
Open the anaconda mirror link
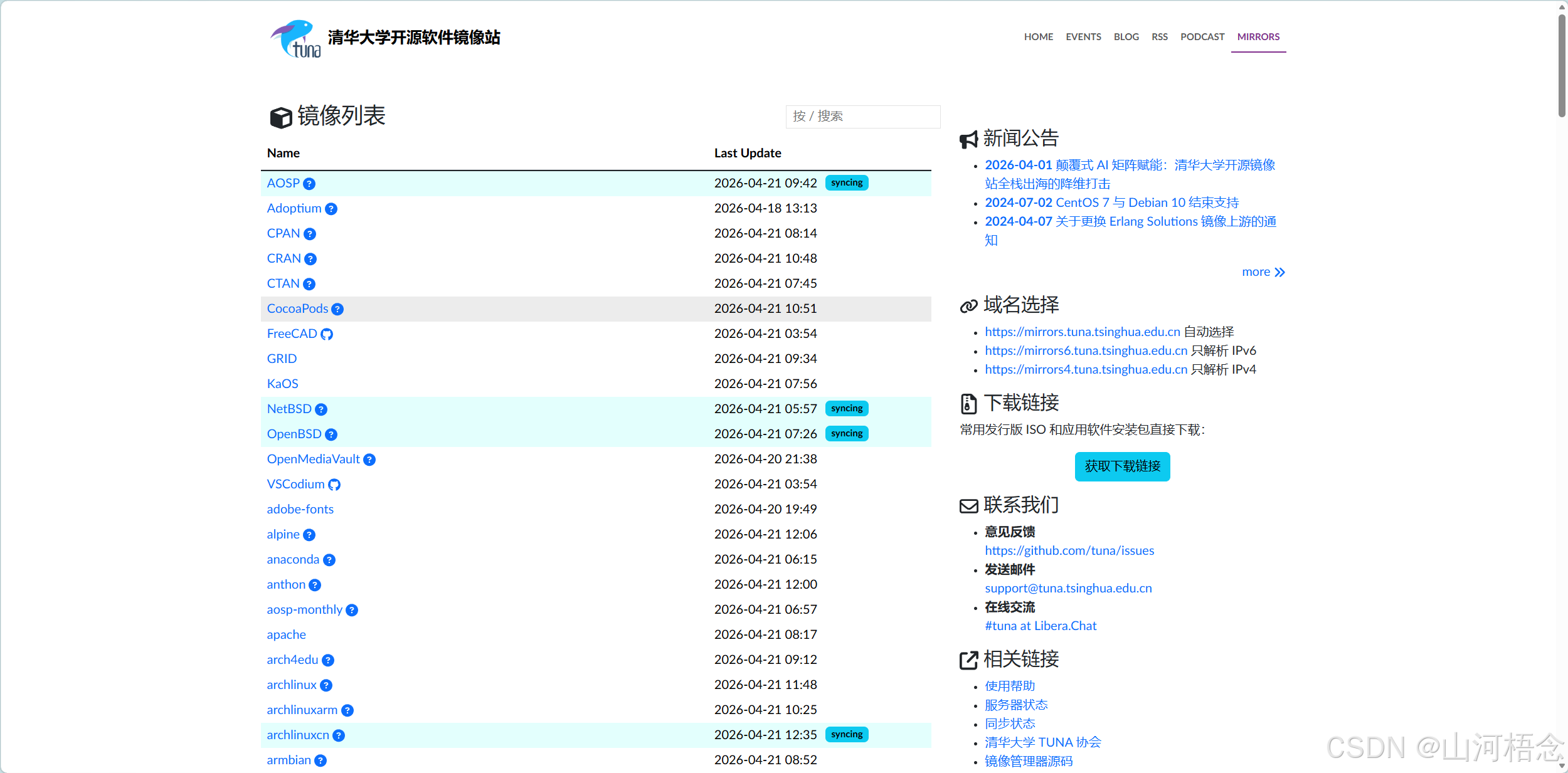pyautogui.click(x=293, y=559)
